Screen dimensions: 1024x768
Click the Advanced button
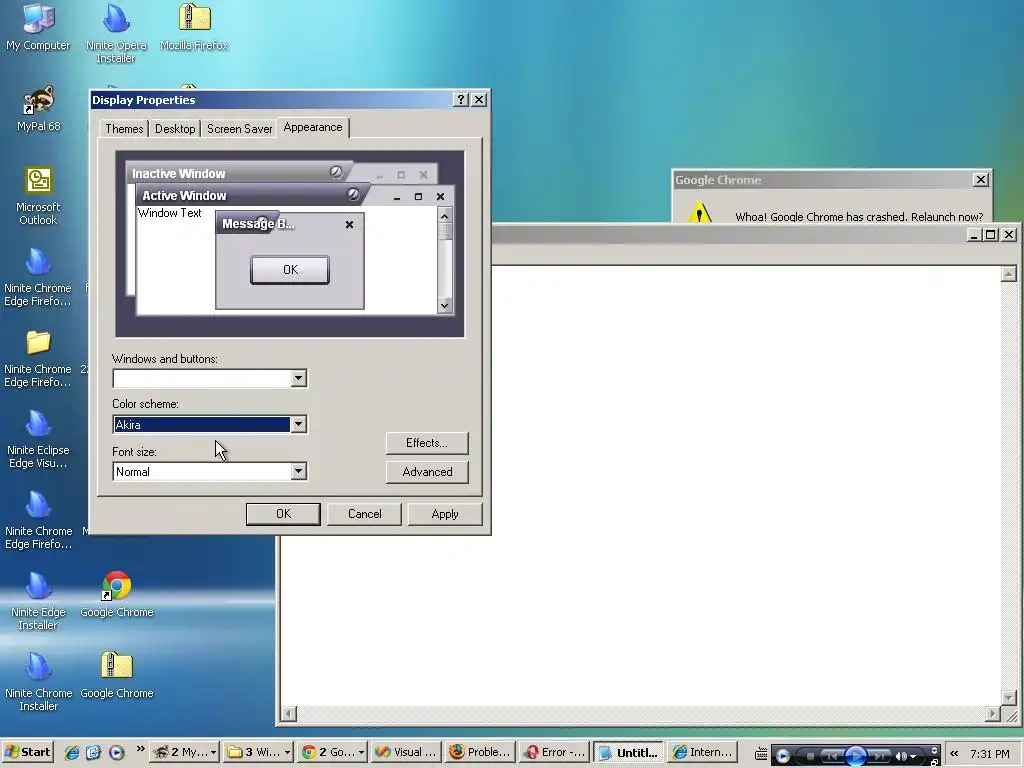427,472
